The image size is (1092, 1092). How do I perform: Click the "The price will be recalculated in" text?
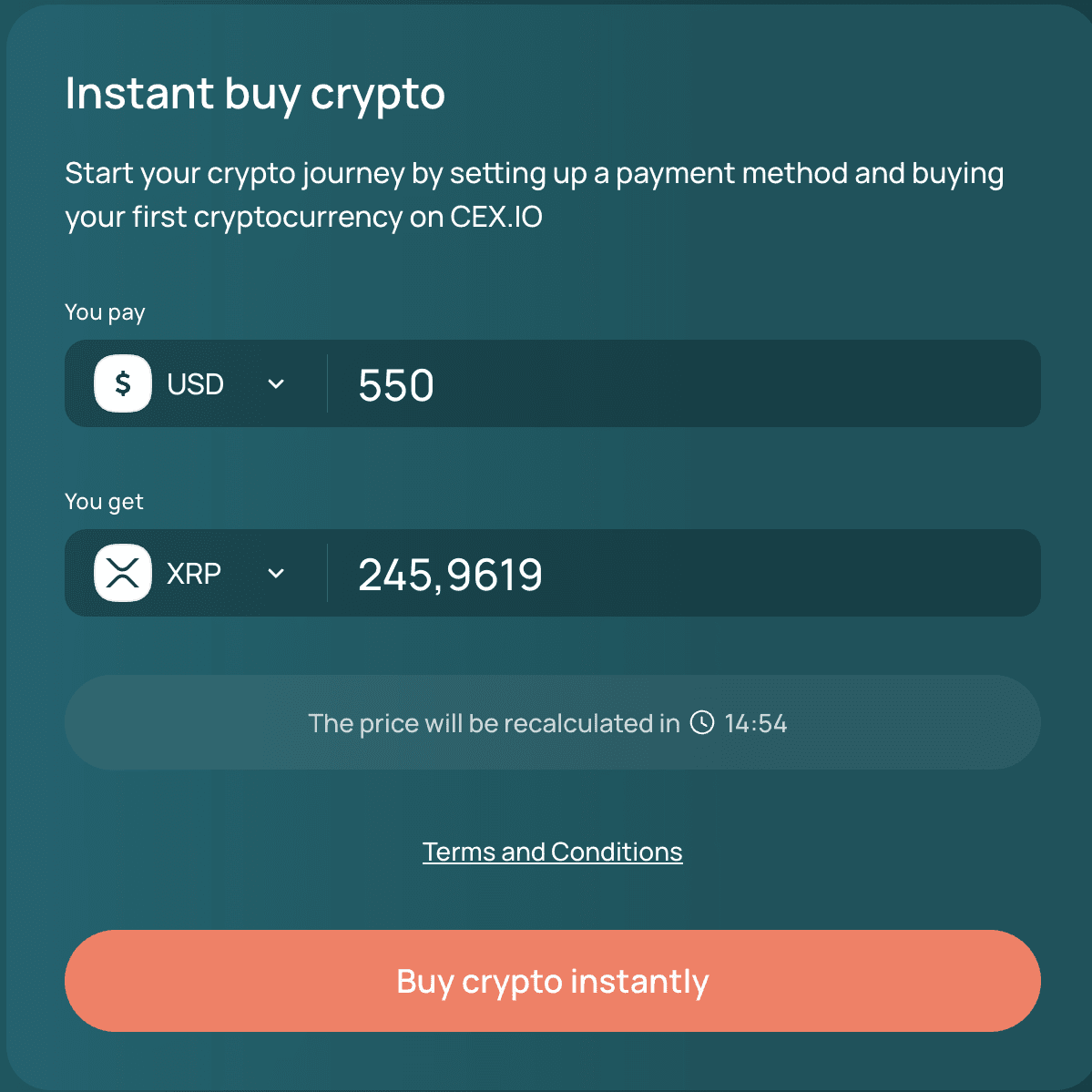494,723
